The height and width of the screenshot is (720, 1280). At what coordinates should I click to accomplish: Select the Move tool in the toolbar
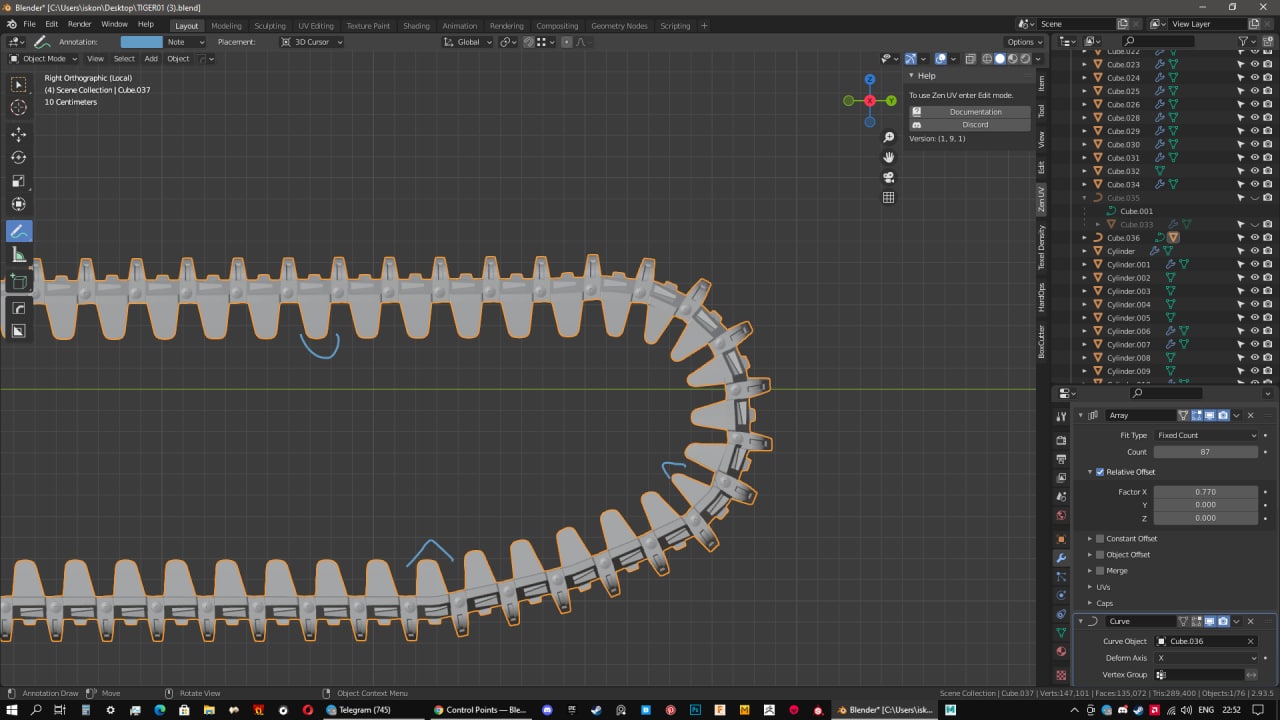[19, 134]
